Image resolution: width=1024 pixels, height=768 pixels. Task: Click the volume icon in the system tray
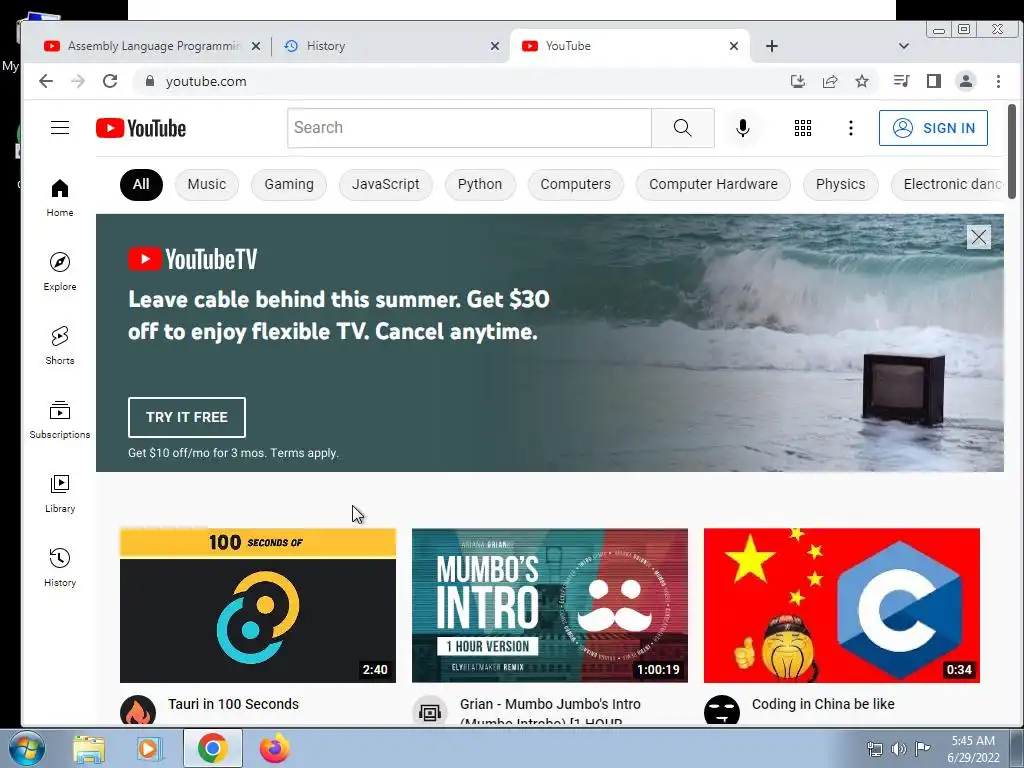click(899, 749)
